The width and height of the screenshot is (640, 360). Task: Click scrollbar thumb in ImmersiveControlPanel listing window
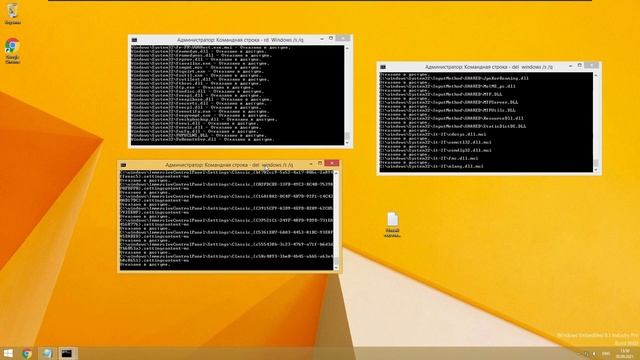[336, 261]
